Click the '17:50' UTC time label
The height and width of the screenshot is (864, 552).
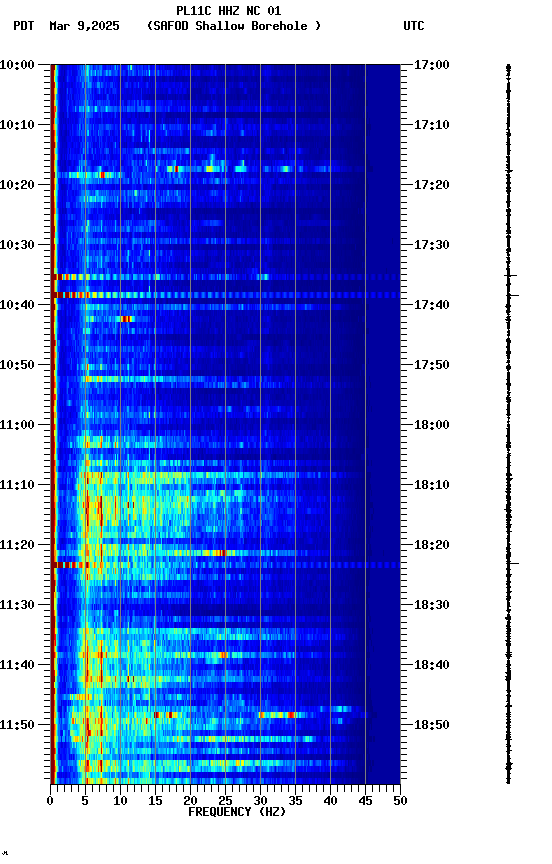coord(432,365)
